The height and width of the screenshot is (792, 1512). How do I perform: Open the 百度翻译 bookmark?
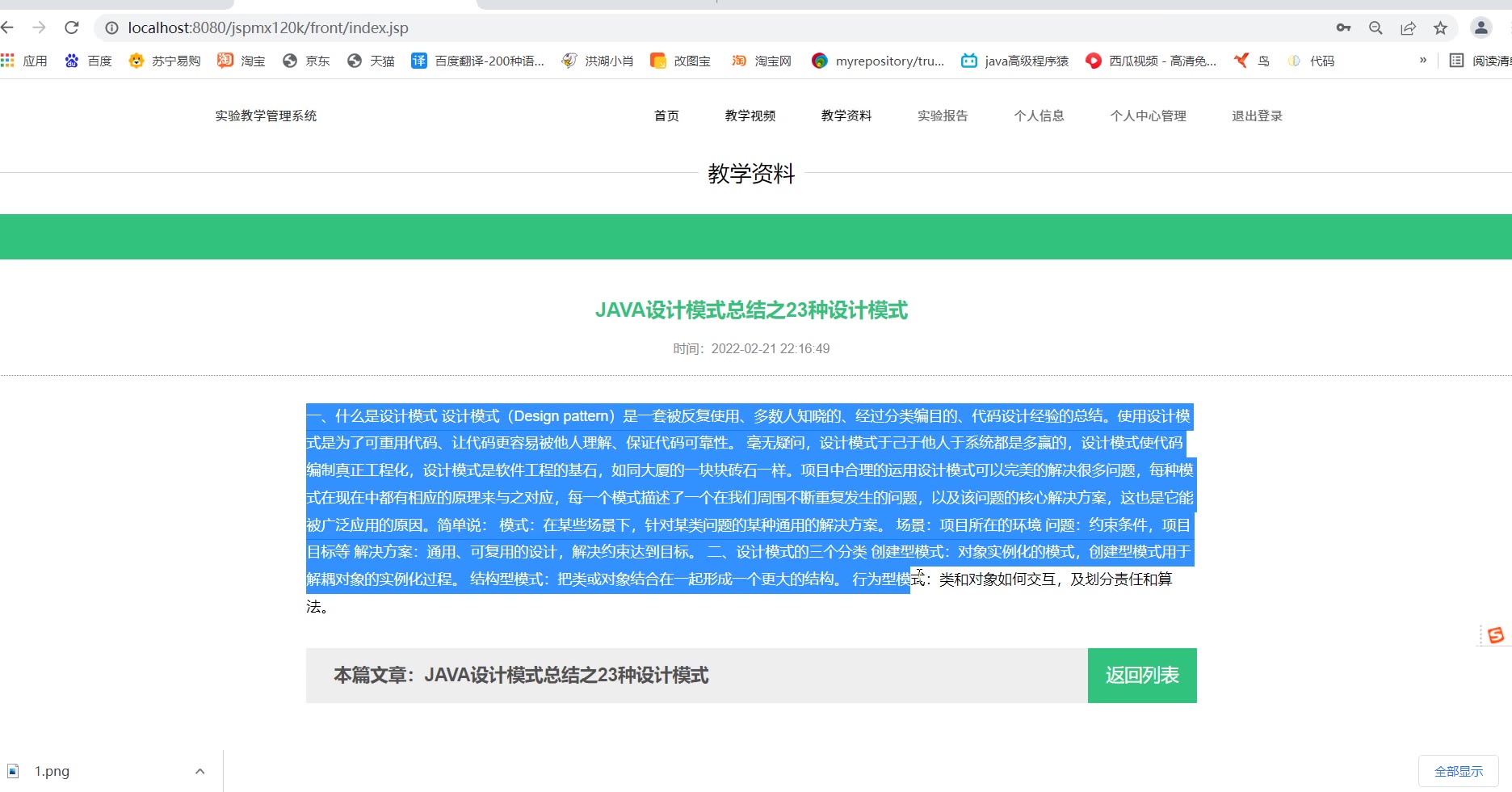478,61
